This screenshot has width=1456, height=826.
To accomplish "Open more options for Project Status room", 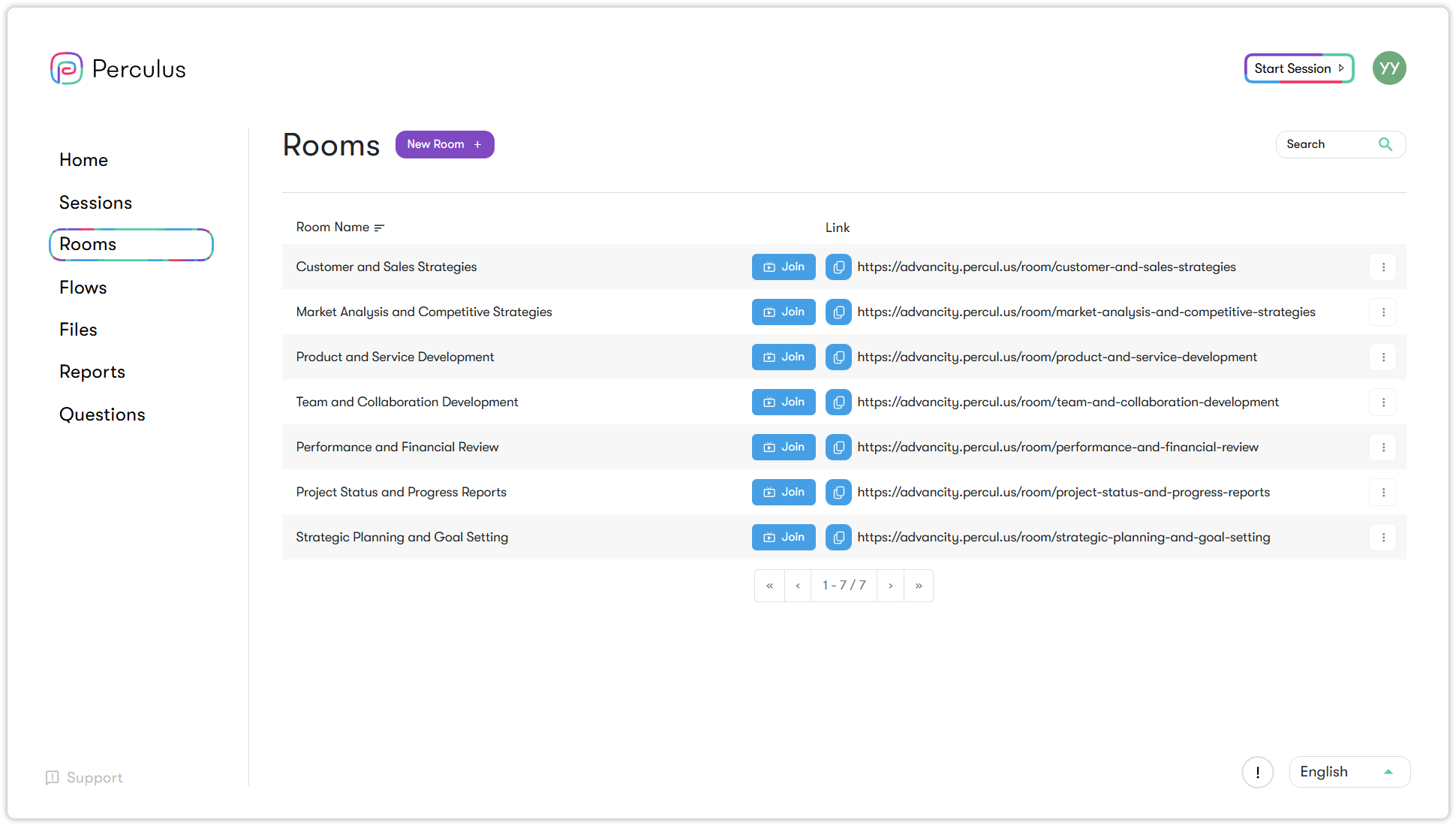I will [1383, 493].
